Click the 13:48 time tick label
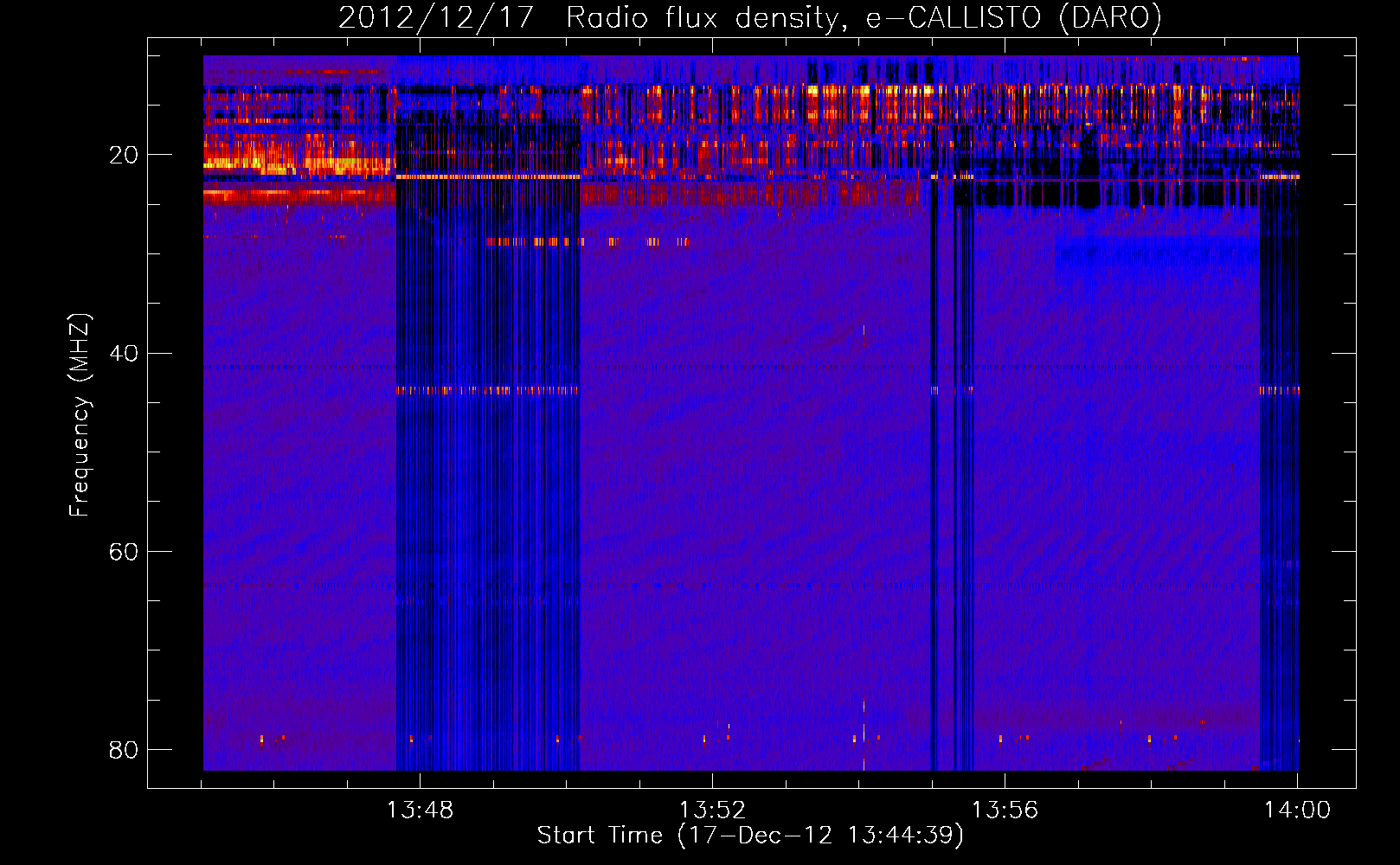The image size is (1400, 865). point(420,811)
